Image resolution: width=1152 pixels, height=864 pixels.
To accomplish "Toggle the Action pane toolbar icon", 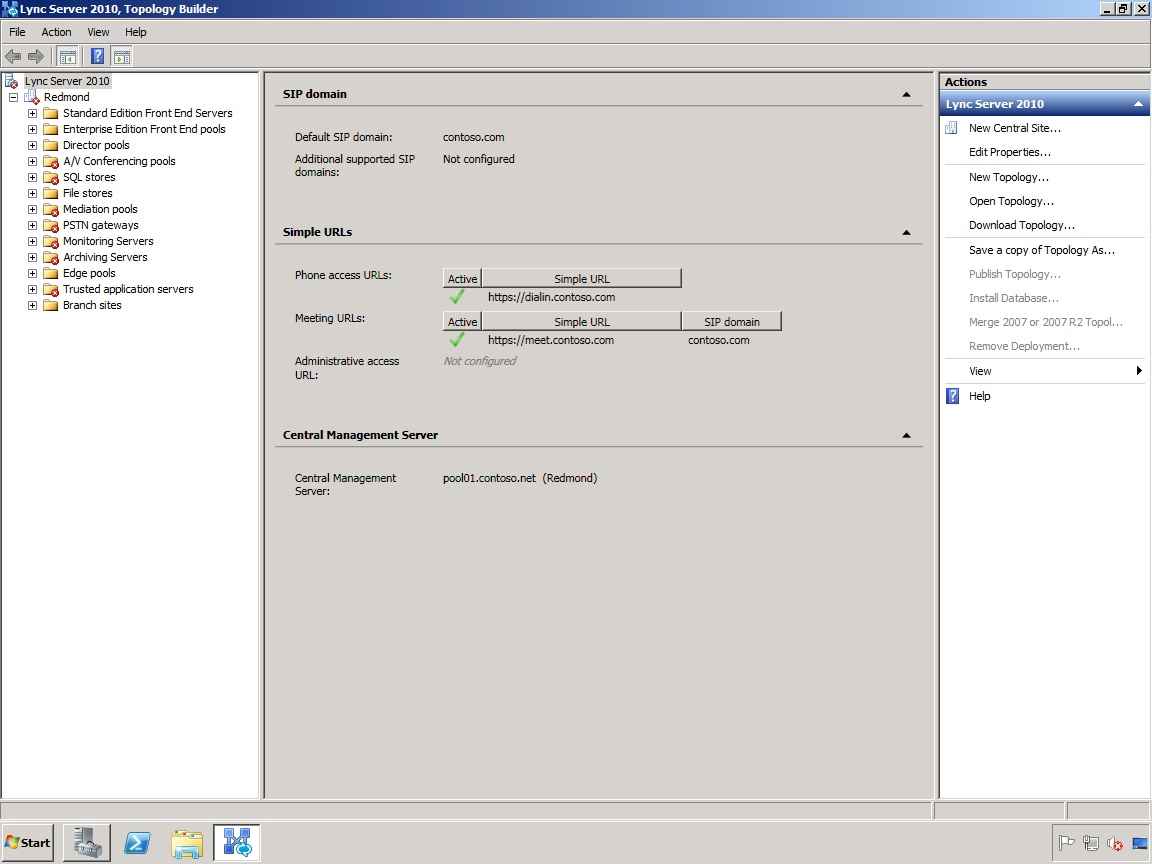I will pos(122,57).
